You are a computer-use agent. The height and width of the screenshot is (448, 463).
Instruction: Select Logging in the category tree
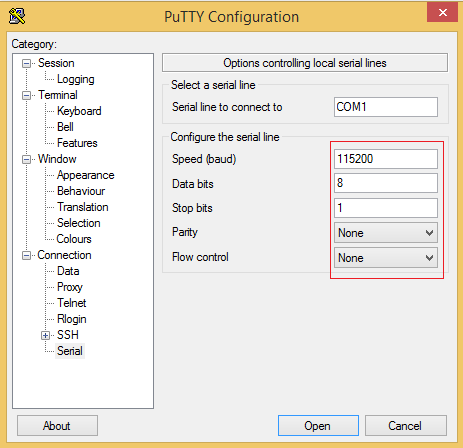76,79
